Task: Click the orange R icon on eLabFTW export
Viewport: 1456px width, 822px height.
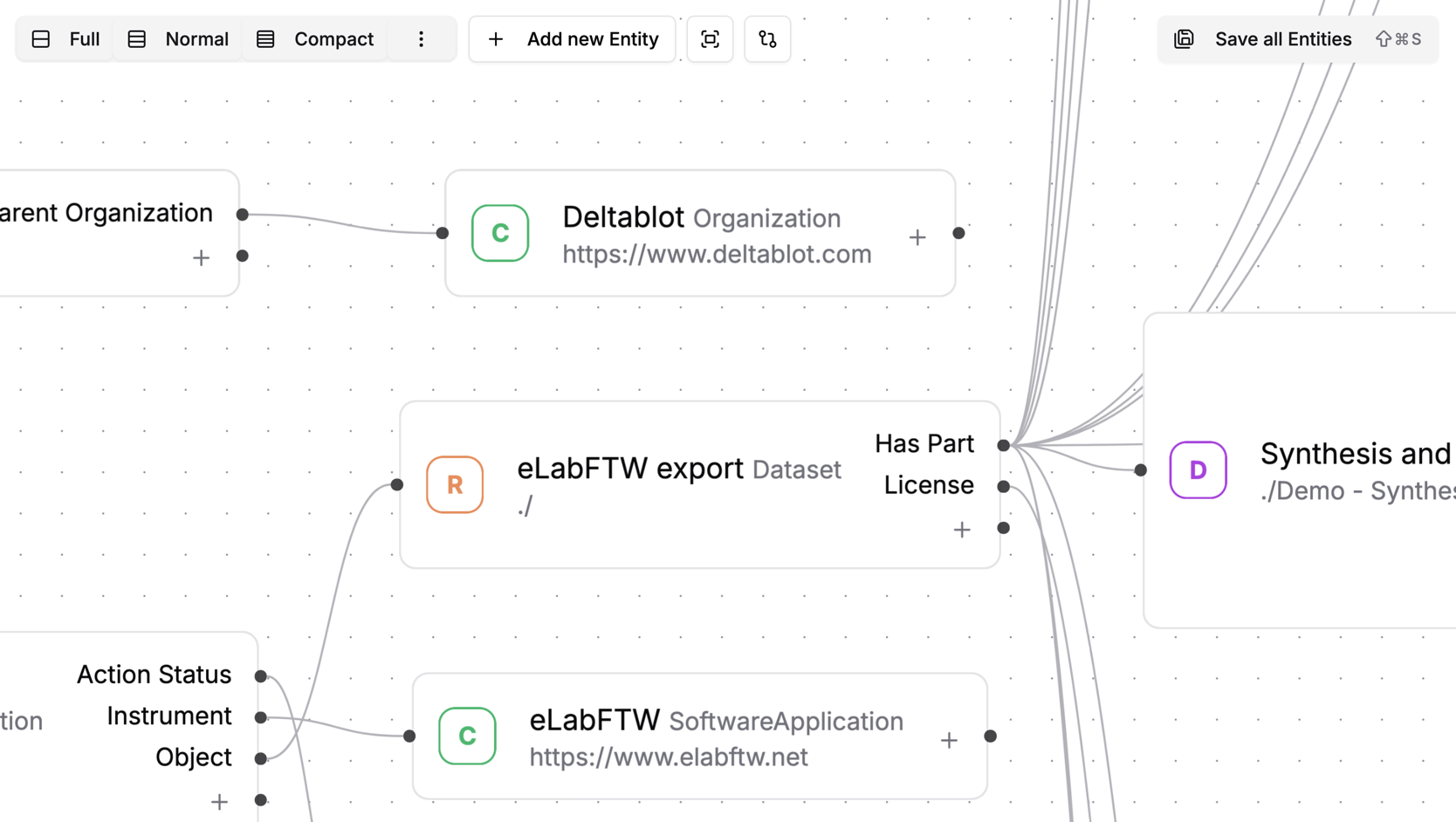Action: click(454, 484)
